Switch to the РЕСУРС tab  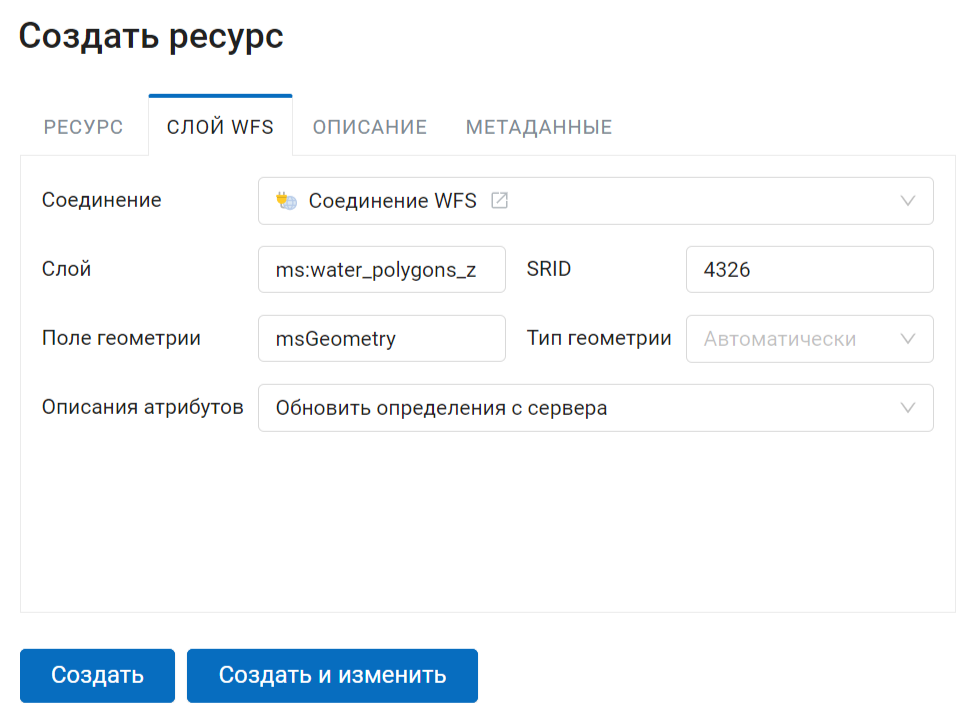click(x=84, y=127)
